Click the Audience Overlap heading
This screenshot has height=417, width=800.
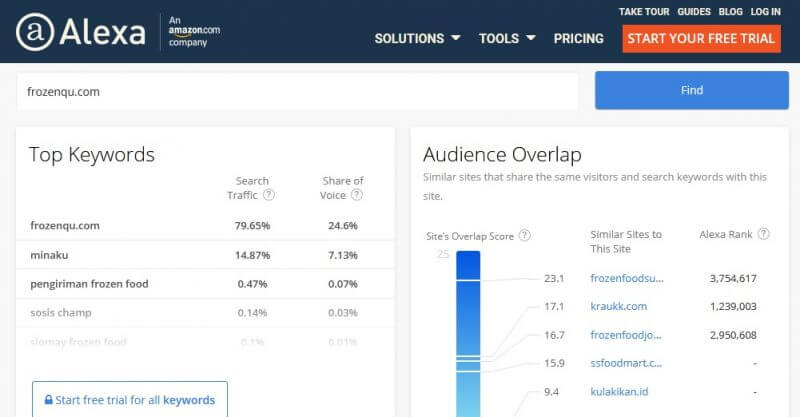(x=502, y=155)
